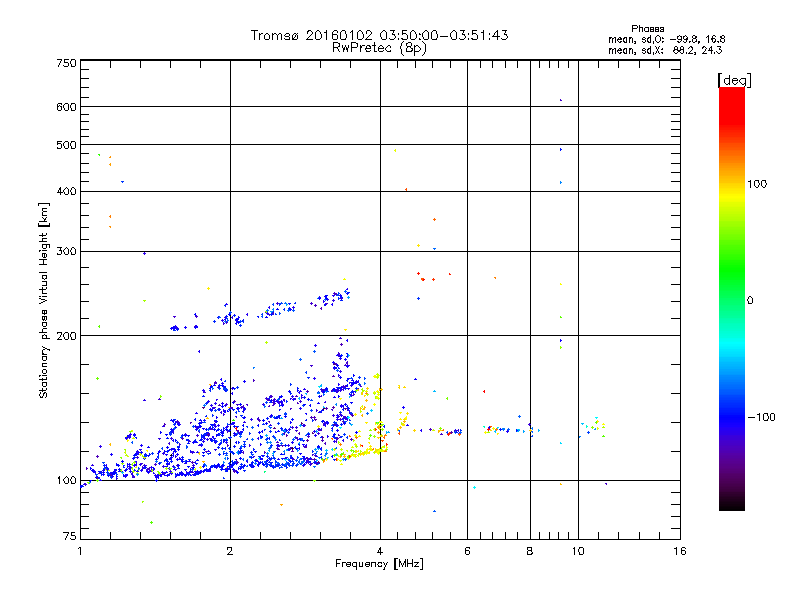800x600 pixels.
Task: Click the 10 label on the frequency axis
Action: (x=578, y=551)
